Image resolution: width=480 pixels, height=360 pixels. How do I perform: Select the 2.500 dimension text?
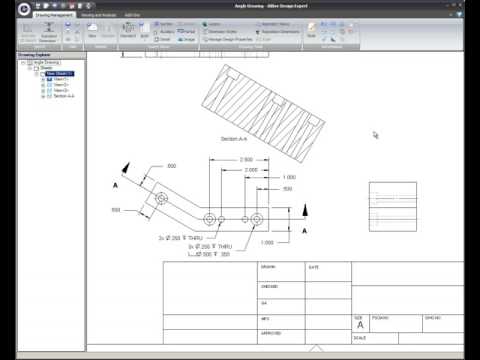click(246, 160)
